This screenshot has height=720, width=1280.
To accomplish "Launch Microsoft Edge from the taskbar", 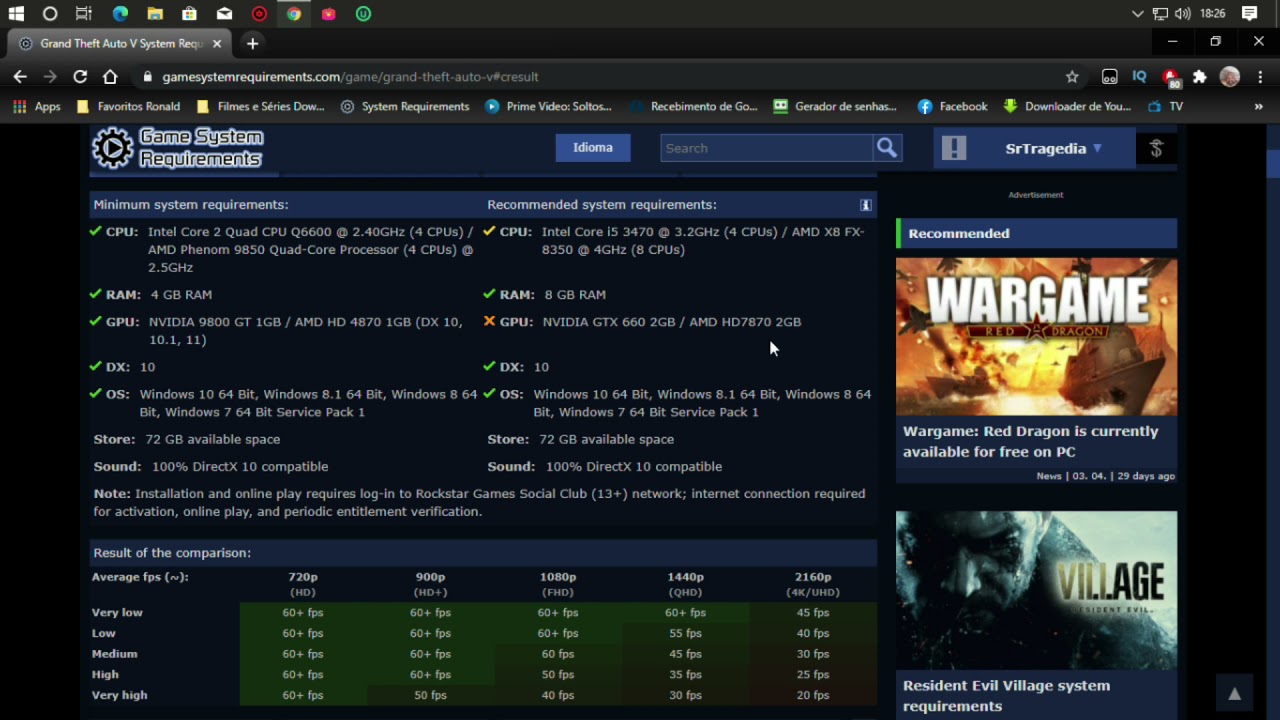I will click(x=120, y=14).
